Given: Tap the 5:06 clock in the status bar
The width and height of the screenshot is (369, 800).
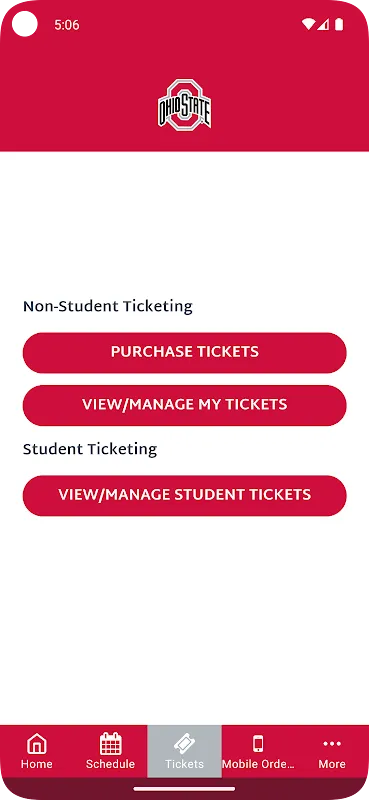Looking at the screenshot, I should click(67, 25).
